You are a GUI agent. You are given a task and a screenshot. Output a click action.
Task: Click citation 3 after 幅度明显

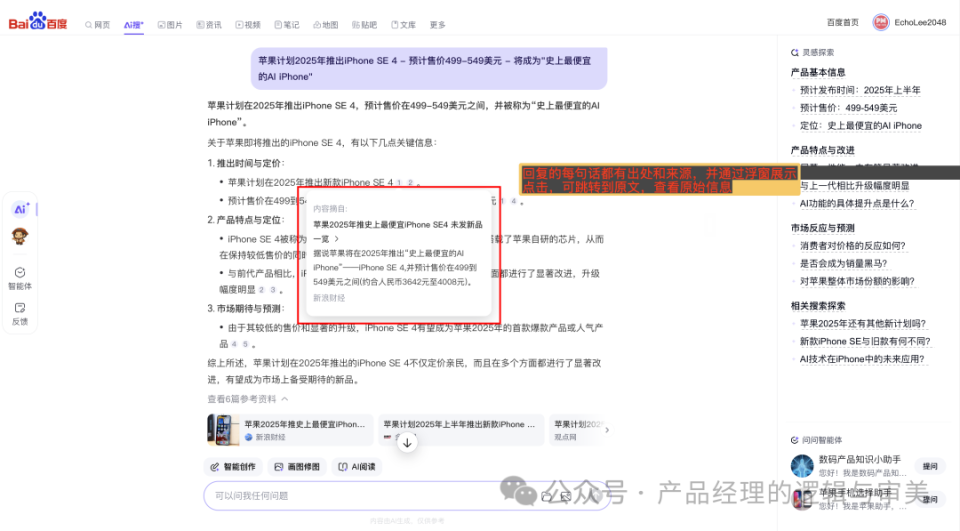point(272,290)
